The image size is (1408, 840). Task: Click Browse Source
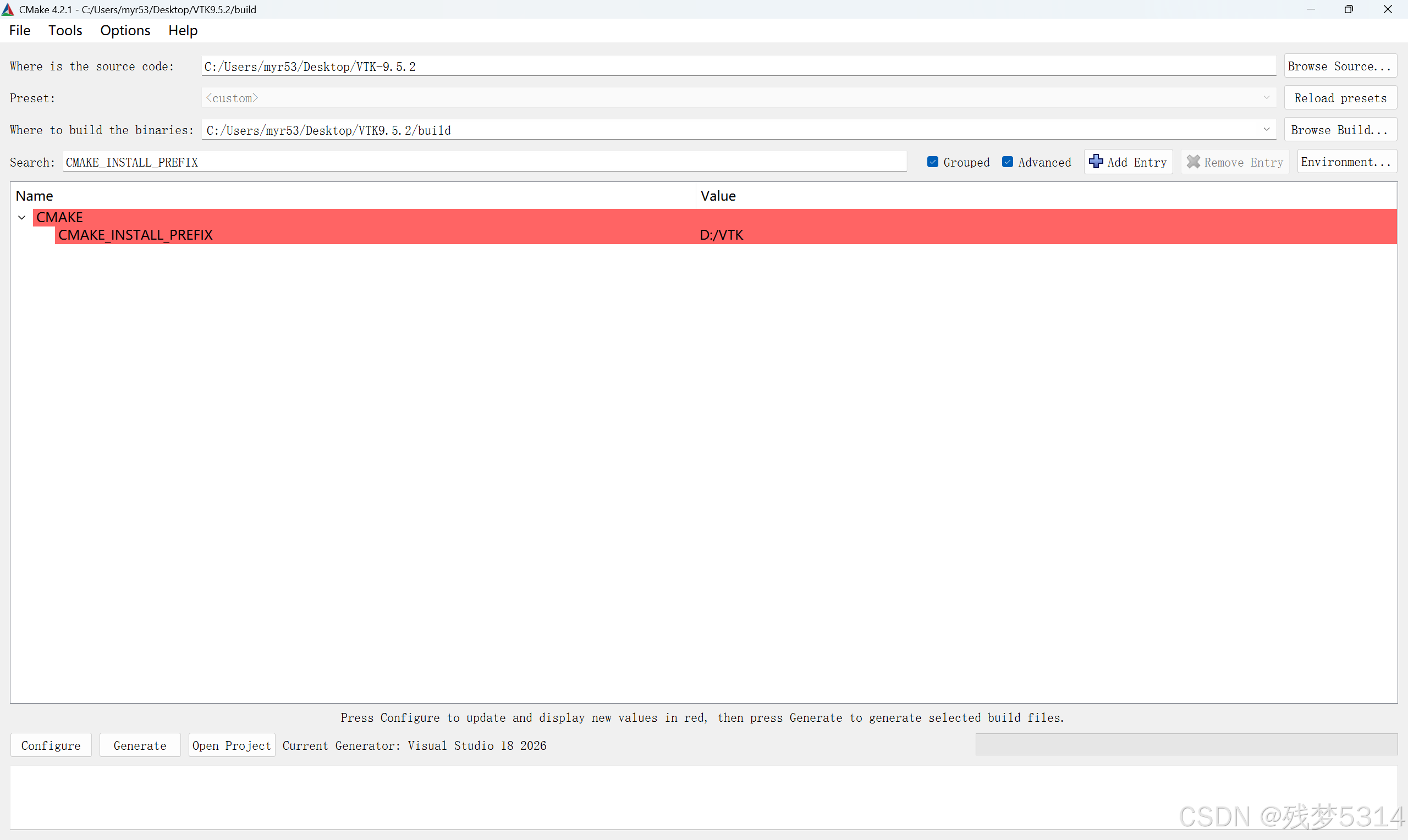coord(1339,65)
